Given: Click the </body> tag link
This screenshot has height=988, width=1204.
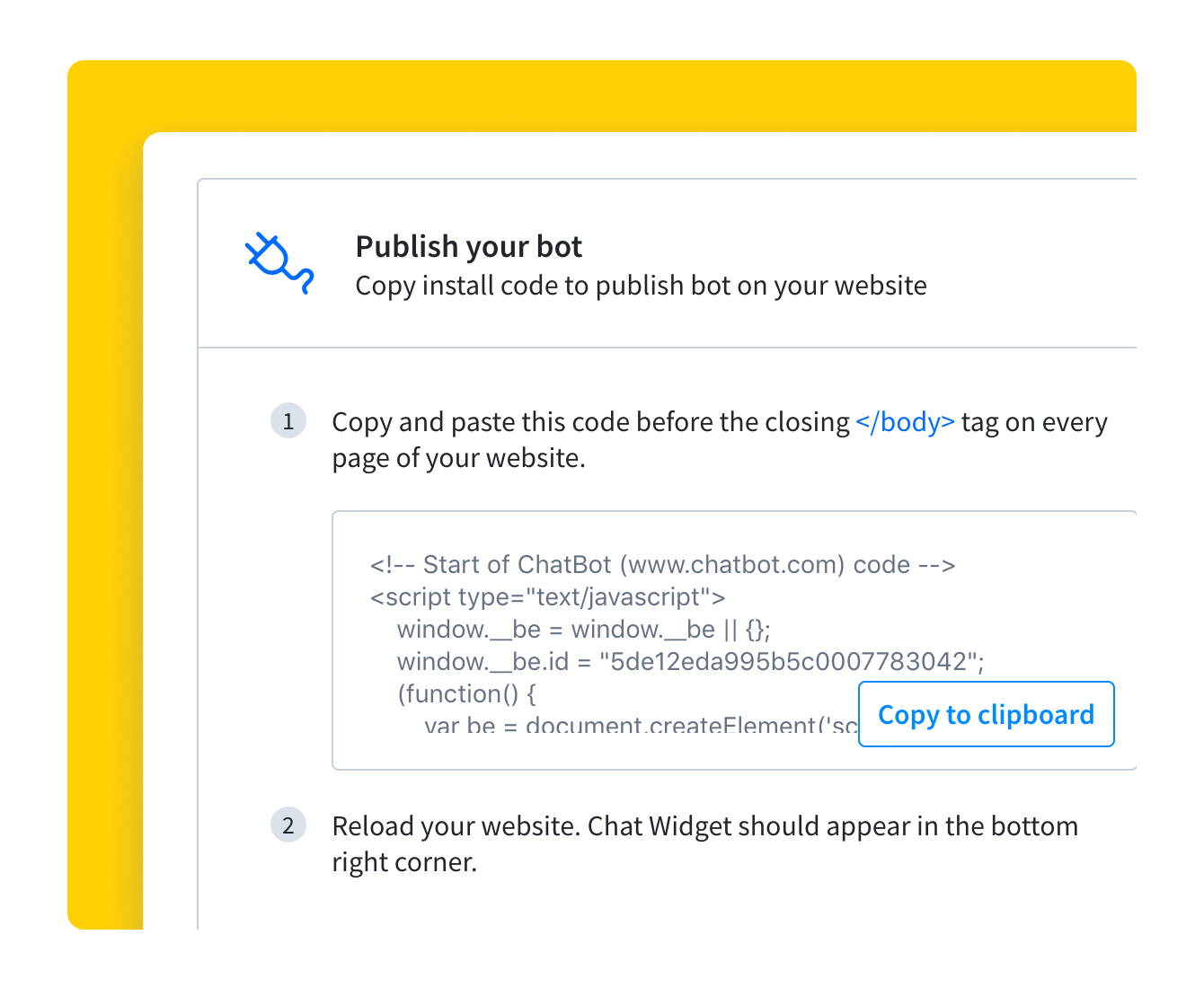Looking at the screenshot, I should pos(905,421).
